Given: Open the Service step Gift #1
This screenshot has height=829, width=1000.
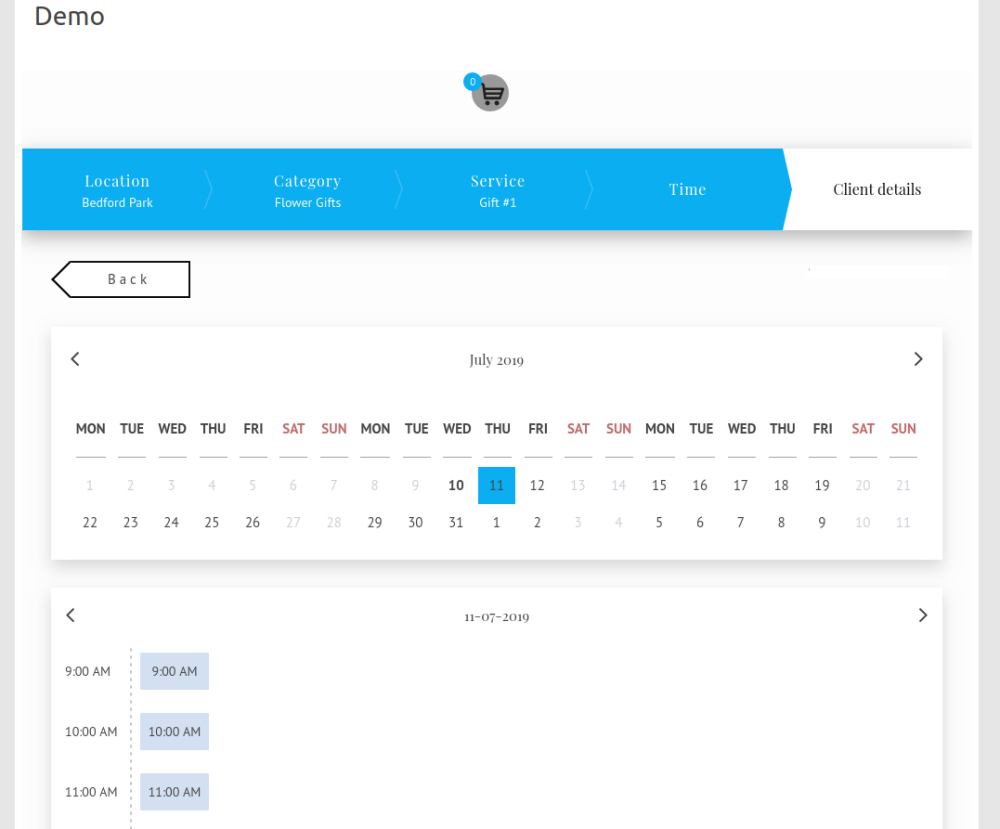Looking at the screenshot, I should click(497, 190).
